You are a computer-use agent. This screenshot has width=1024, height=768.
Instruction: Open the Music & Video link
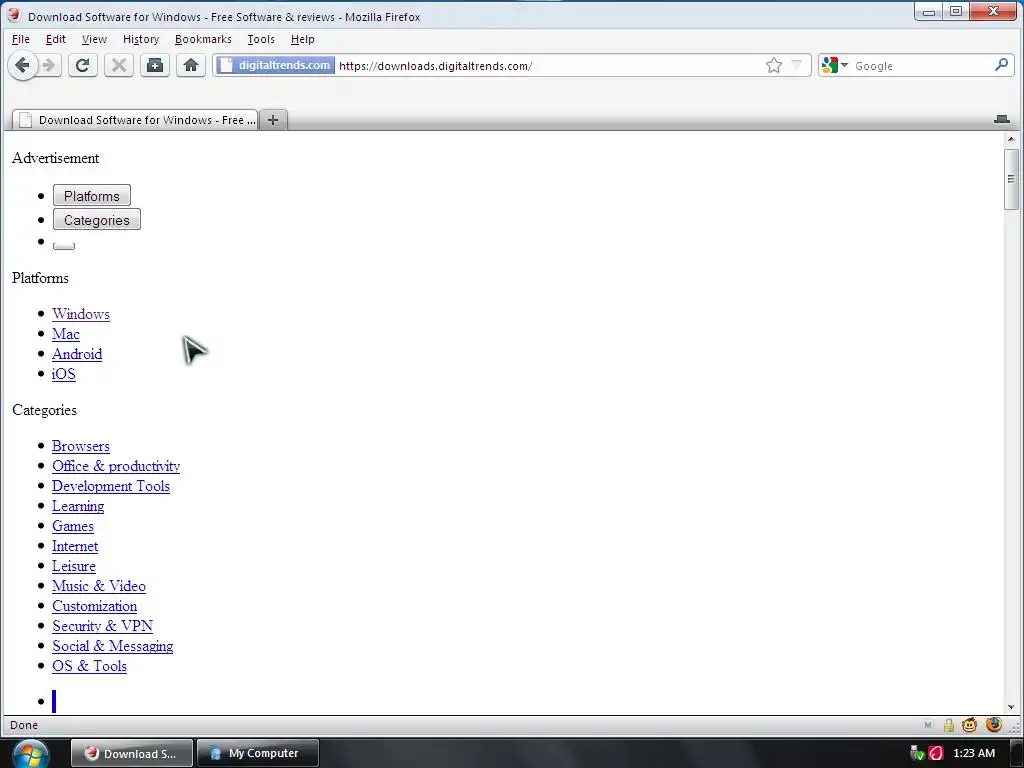pyautogui.click(x=99, y=586)
